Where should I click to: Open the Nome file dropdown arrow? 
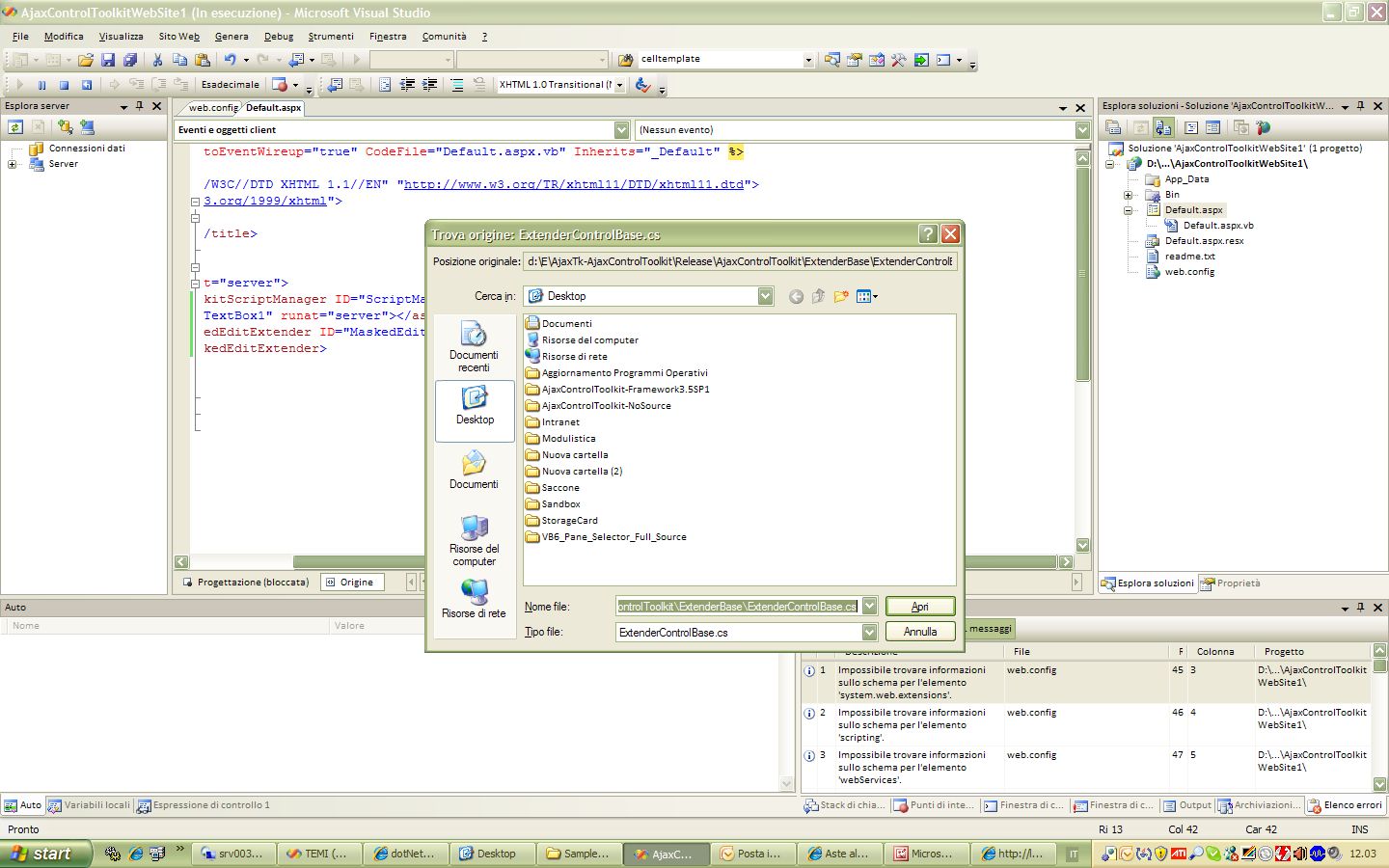pos(869,606)
